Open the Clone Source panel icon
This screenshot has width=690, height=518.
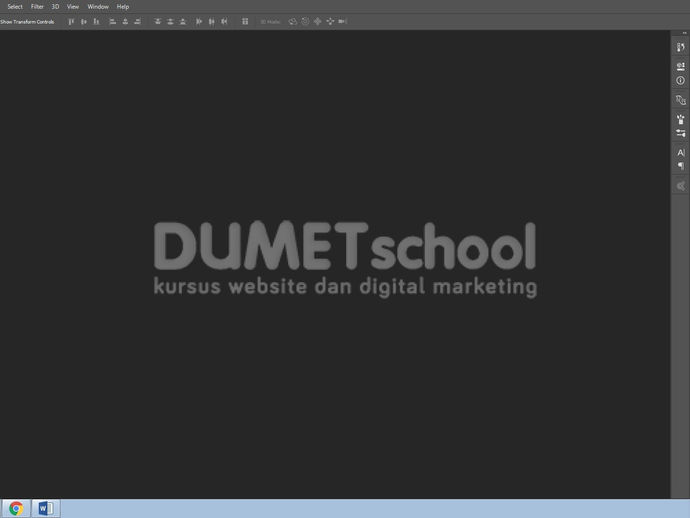point(681,100)
